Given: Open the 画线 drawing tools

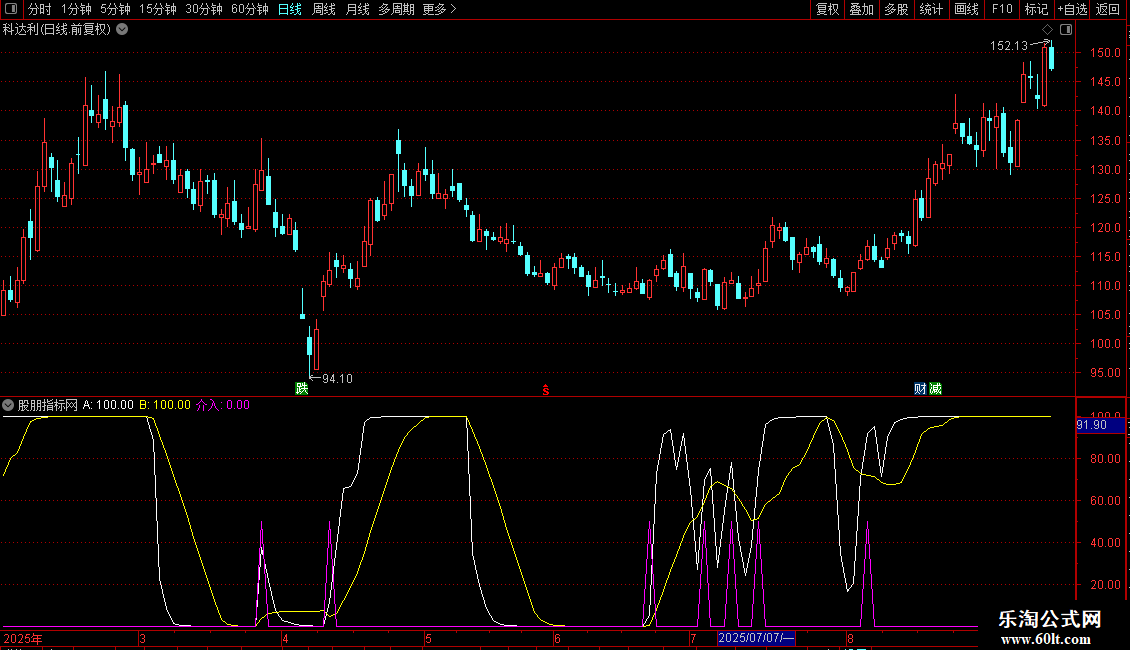Looking at the screenshot, I should [966, 9].
